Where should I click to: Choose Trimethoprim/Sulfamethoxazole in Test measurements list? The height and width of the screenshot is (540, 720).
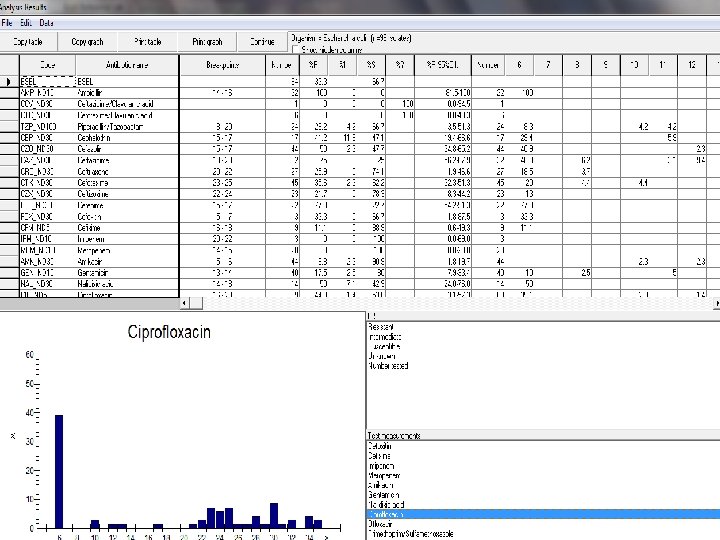[411, 534]
